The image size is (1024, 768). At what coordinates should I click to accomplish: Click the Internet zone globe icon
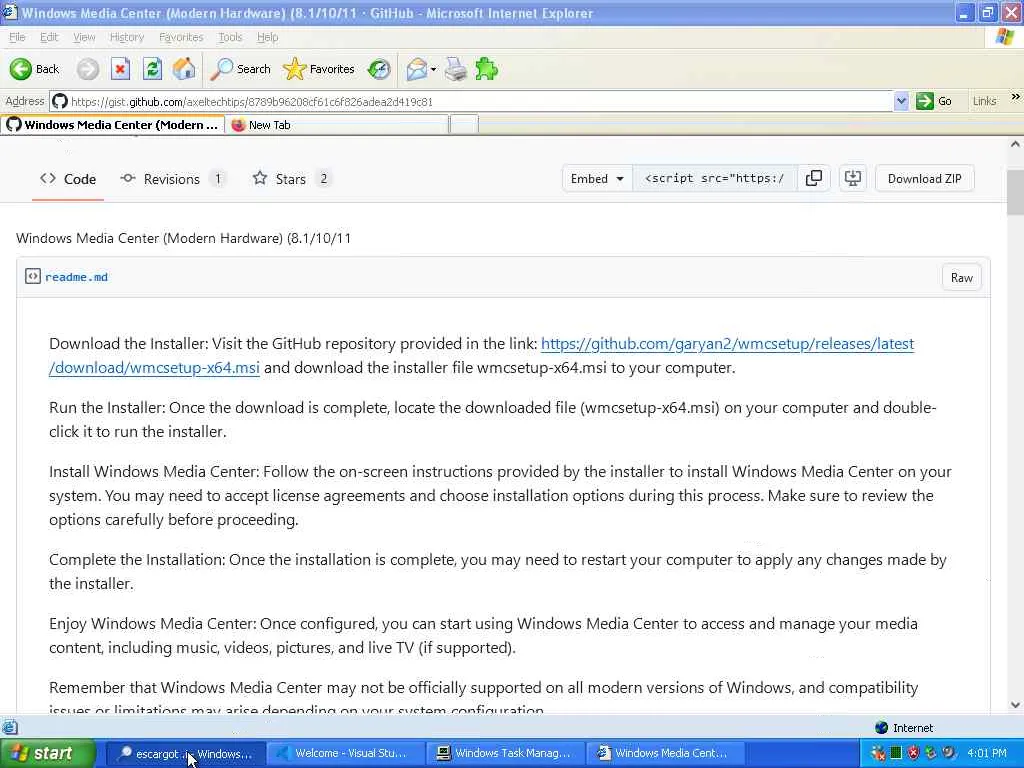click(x=882, y=728)
